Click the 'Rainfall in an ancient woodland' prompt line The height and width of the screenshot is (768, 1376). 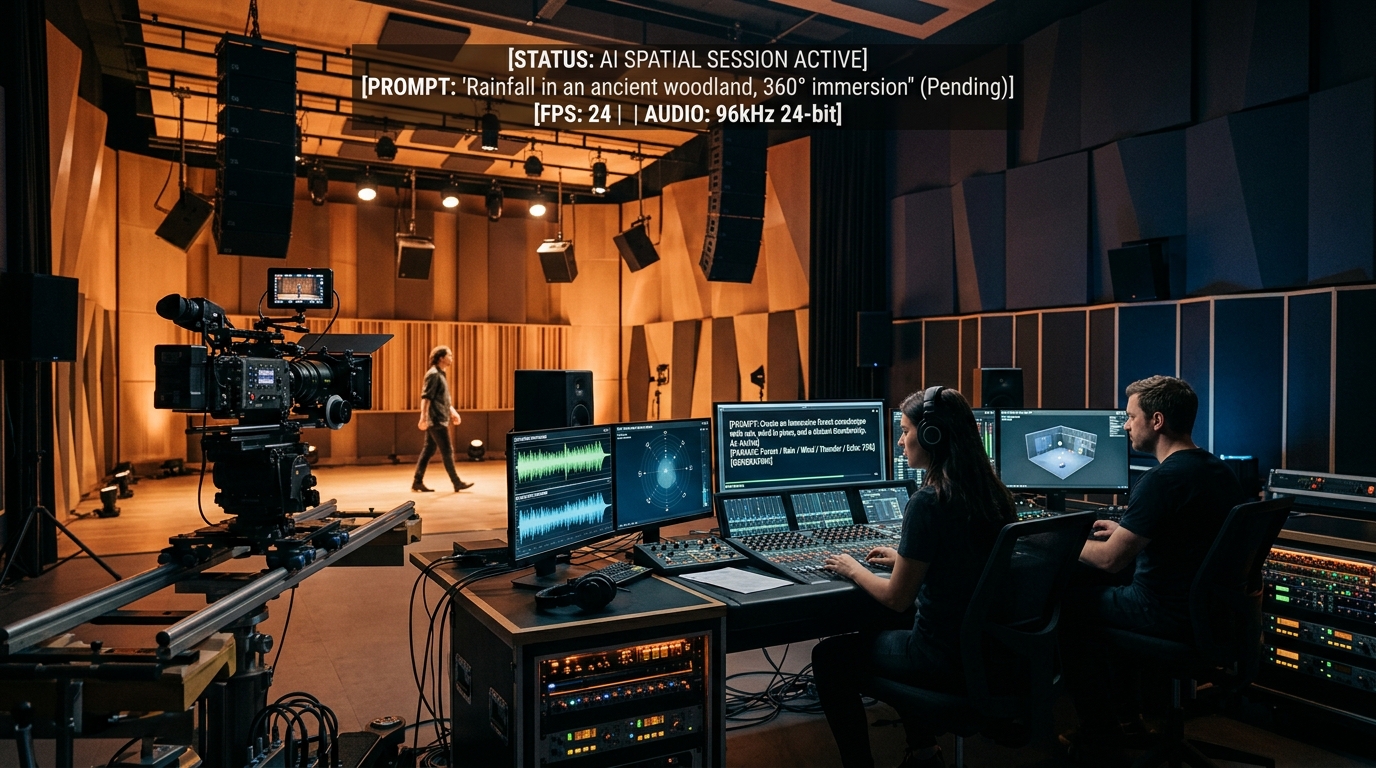click(x=688, y=87)
